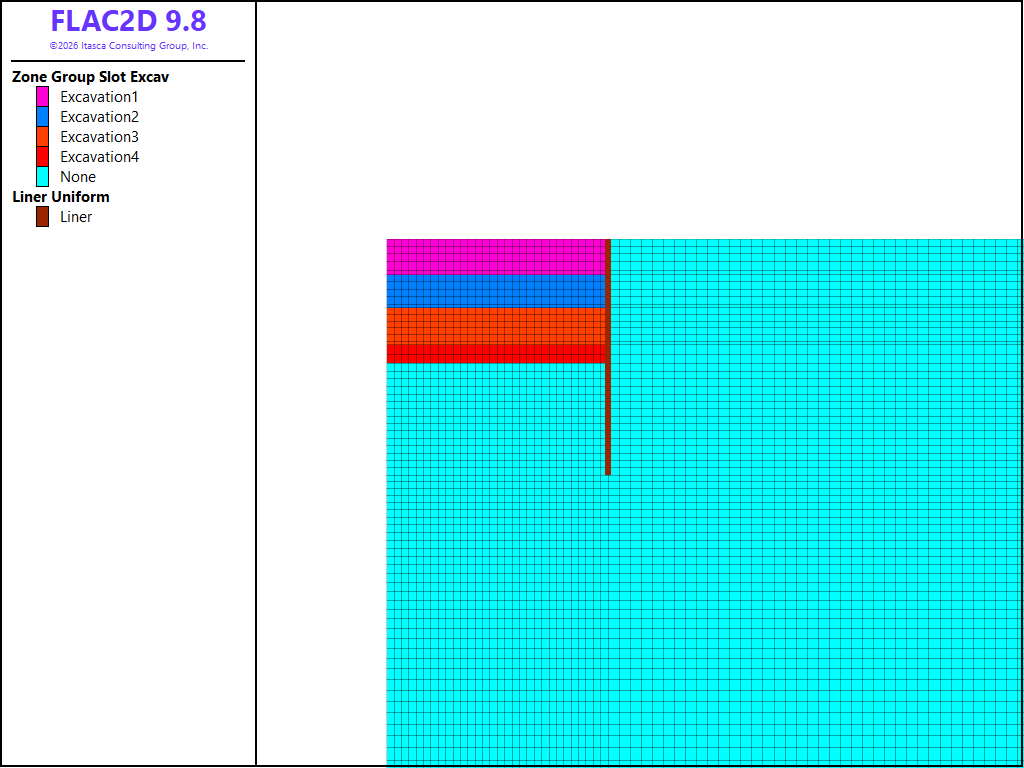
Task: Click the brown Liner legend swatch
Action: point(42,217)
